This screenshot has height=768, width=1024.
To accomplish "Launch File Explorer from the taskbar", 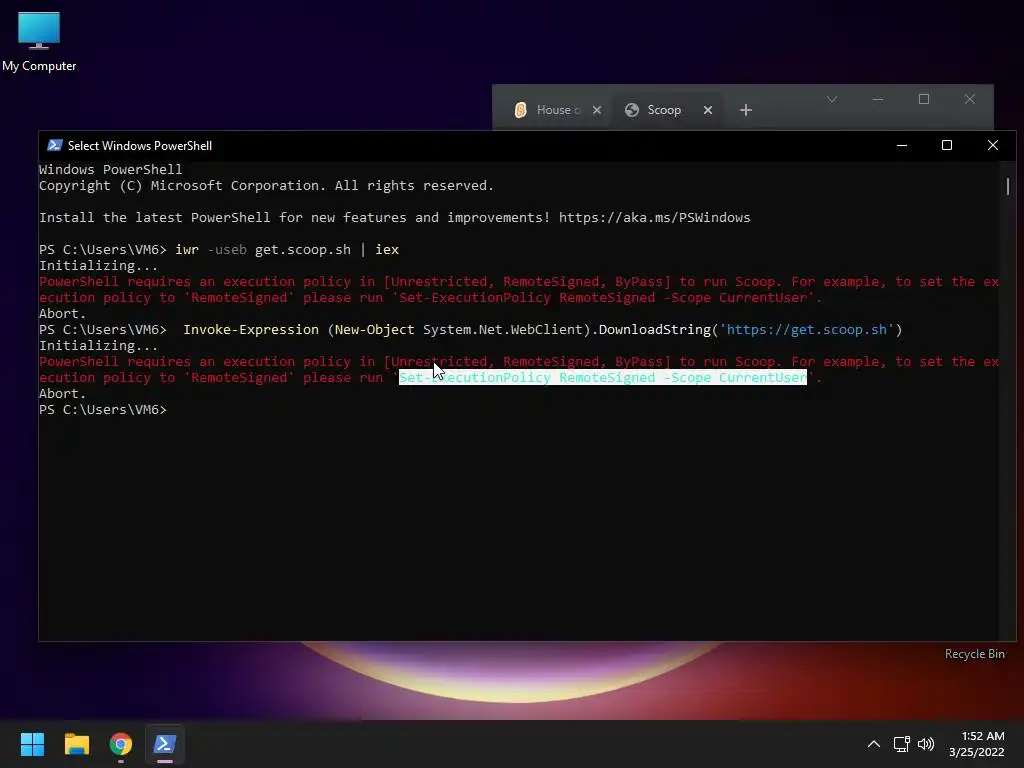I will [x=76, y=744].
